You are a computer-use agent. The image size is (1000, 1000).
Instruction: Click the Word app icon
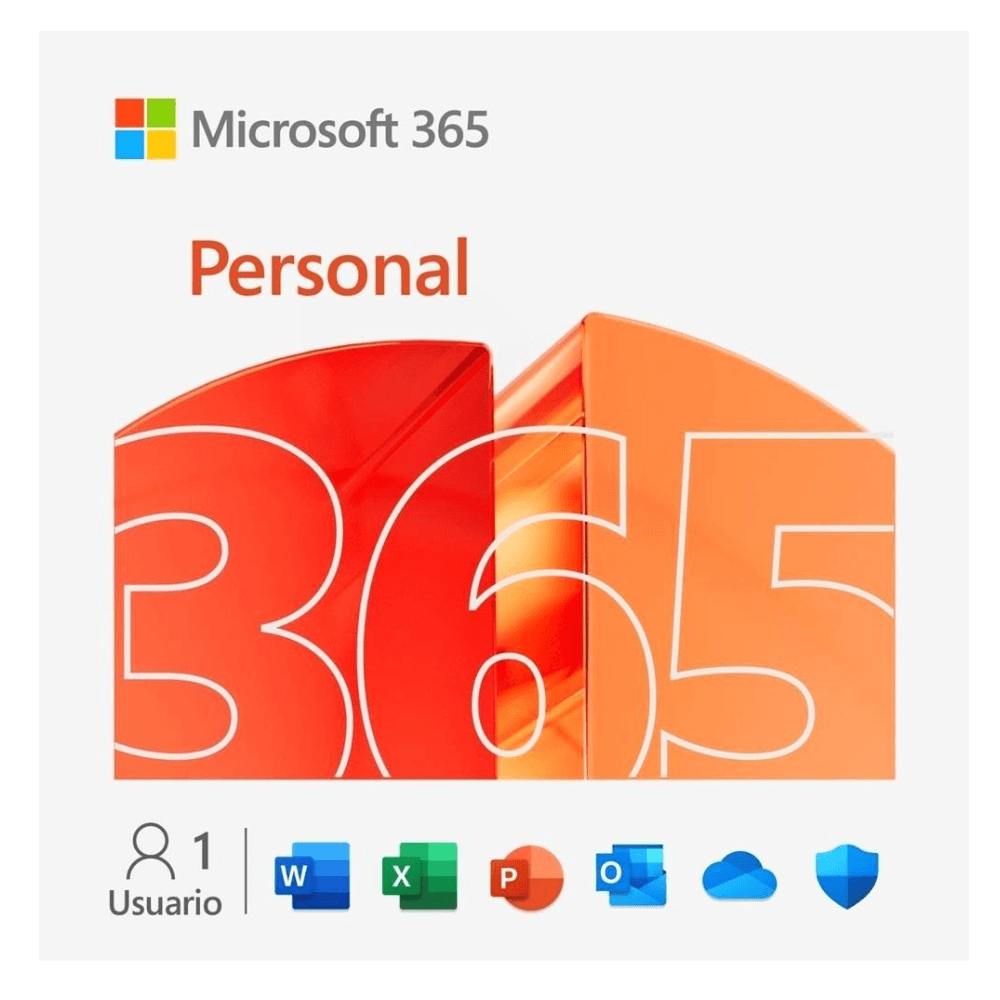pos(312,875)
